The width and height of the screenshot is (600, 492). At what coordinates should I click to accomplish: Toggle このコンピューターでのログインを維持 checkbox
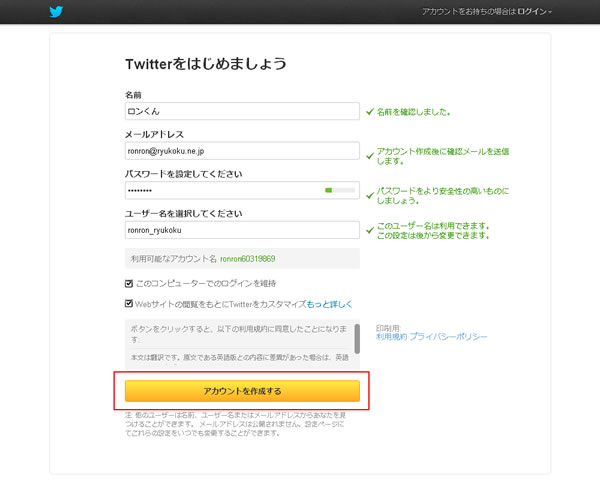[129, 283]
